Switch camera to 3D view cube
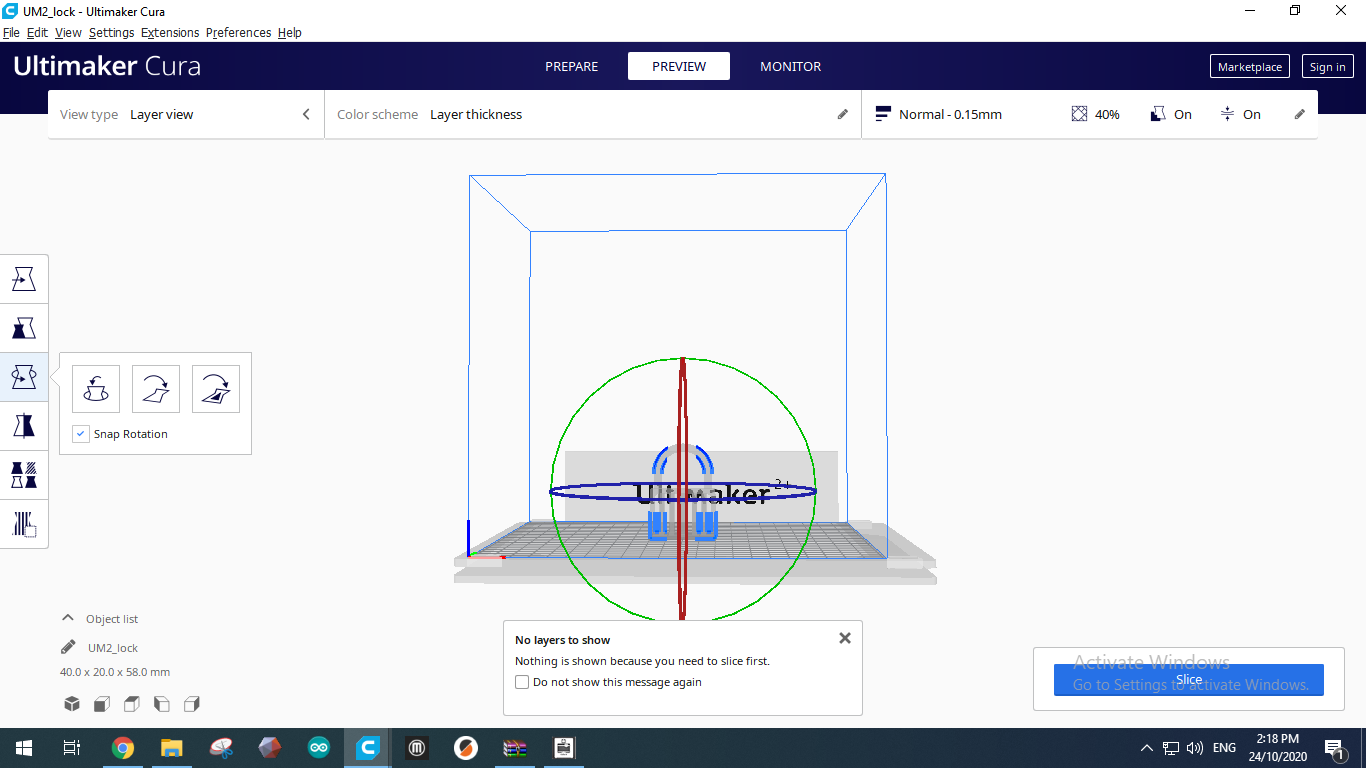Image resolution: width=1366 pixels, height=768 pixels. 72,704
